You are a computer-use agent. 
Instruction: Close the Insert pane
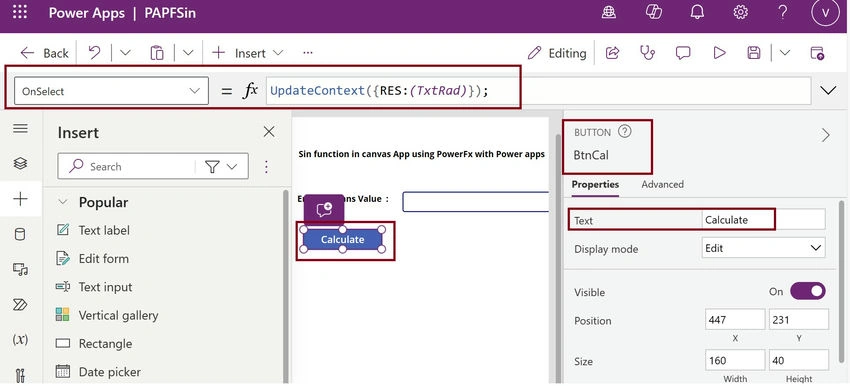[269, 132]
